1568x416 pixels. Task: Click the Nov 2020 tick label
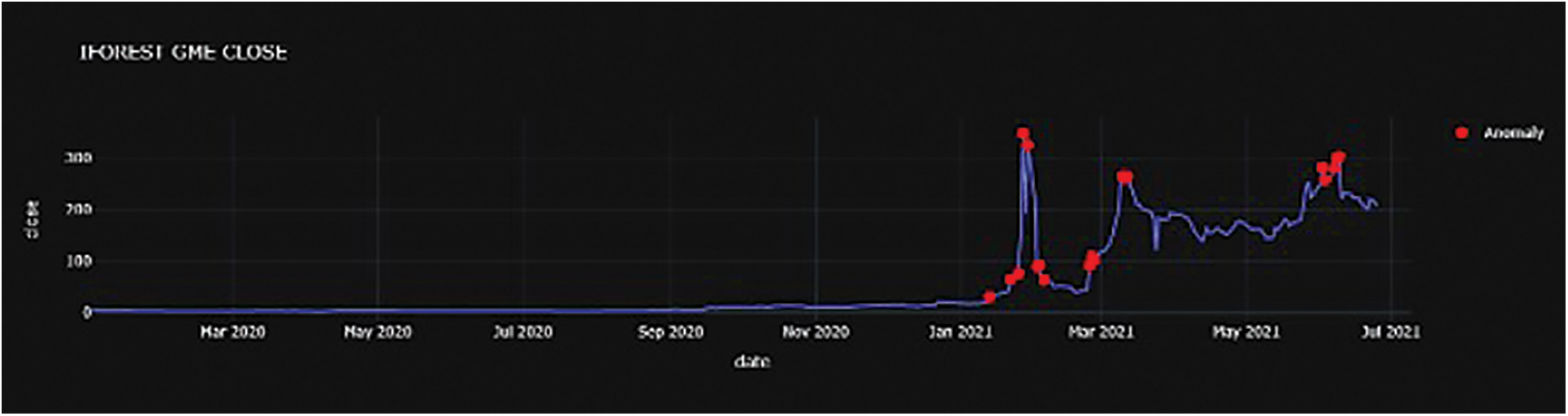pyautogui.click(x=816, y=332)
